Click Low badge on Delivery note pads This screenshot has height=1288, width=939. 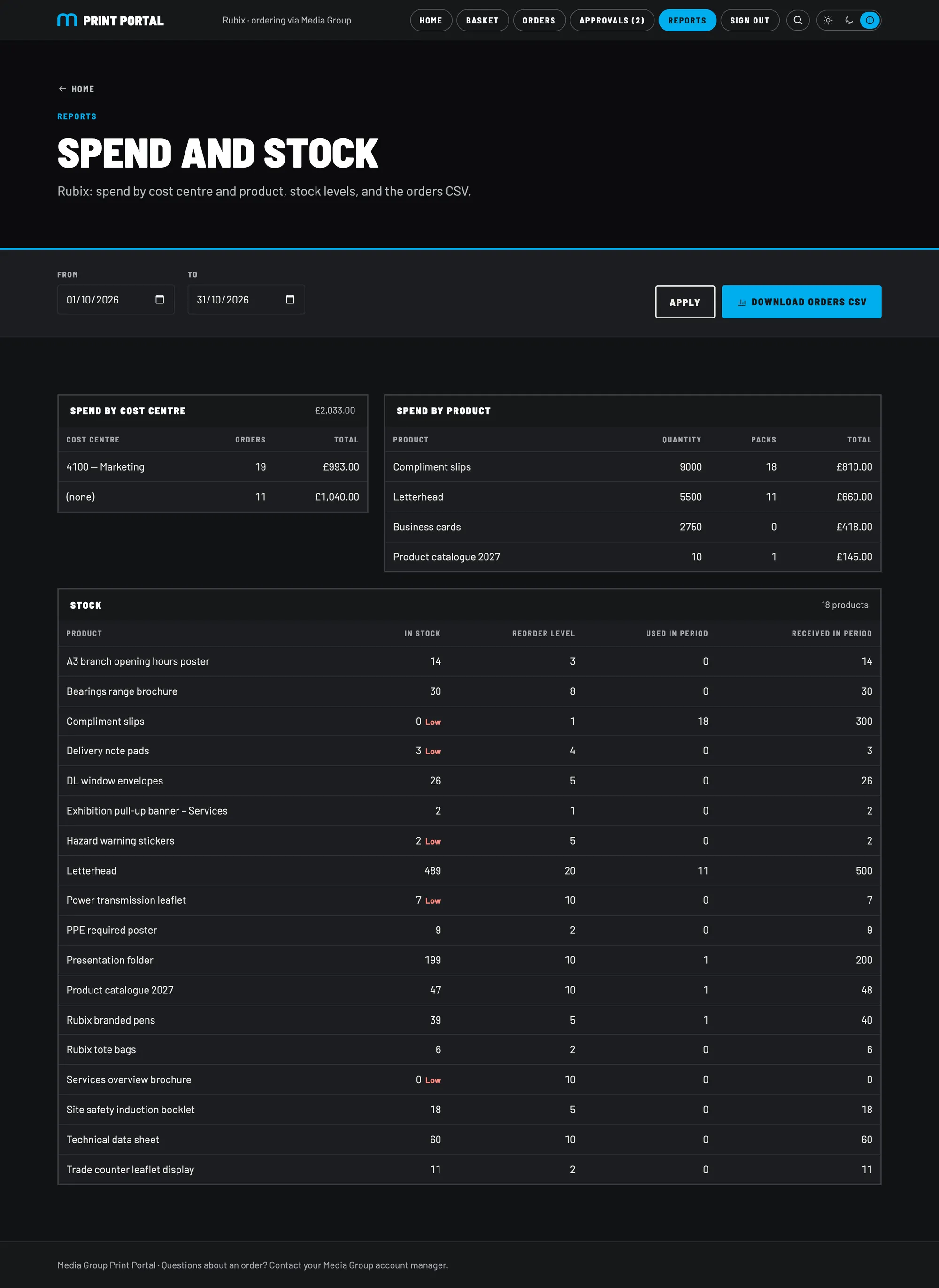pyautogui.click(x=433, y=752)
